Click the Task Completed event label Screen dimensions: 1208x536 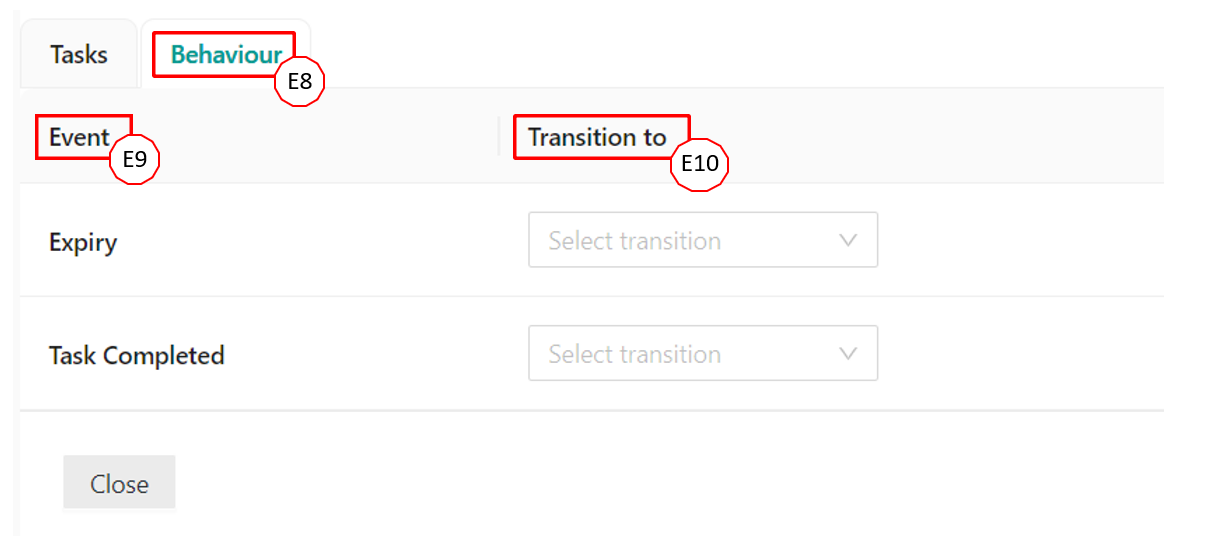click(136, 355)
